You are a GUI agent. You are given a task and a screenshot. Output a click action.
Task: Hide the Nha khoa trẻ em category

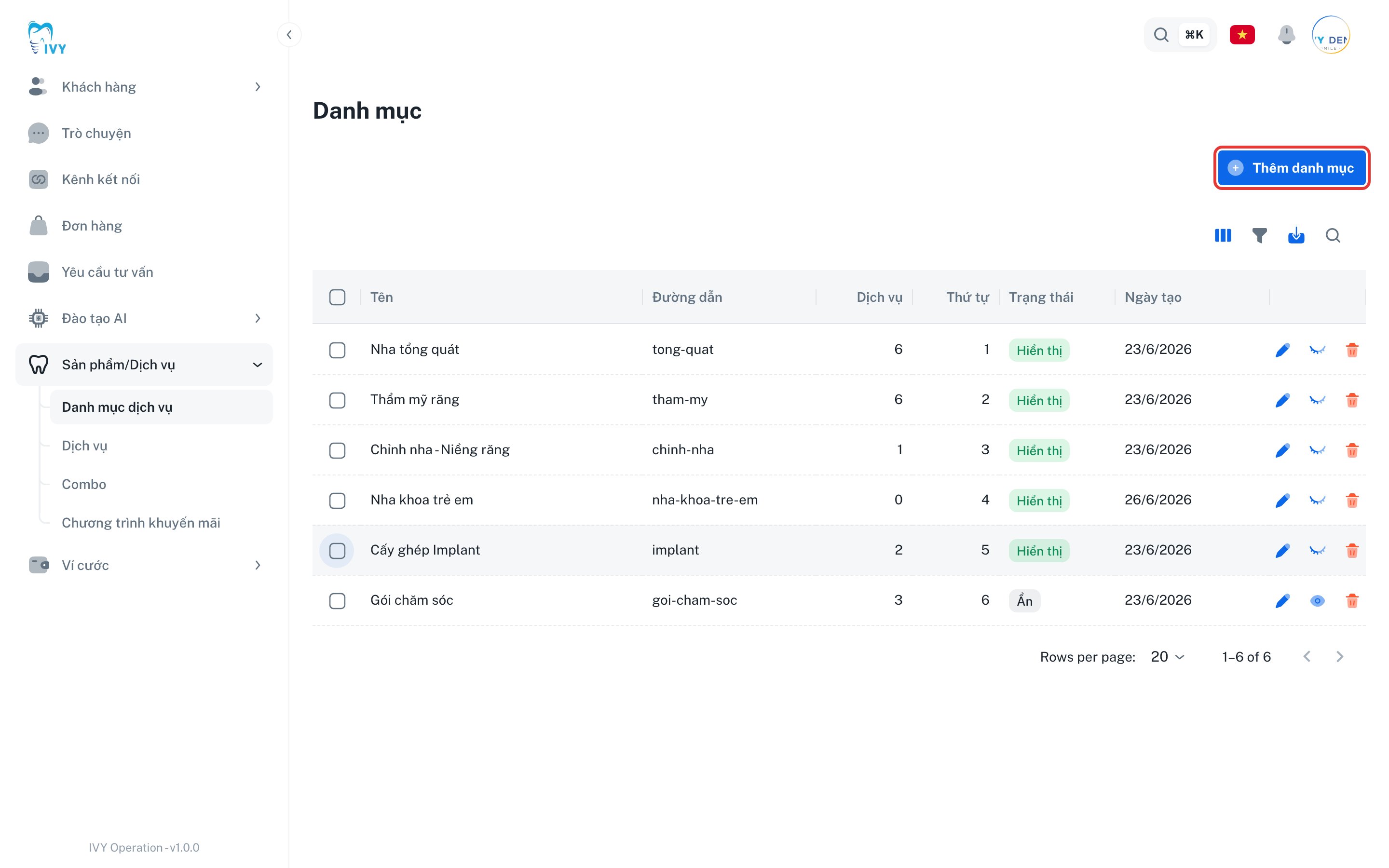click(x=1317, y=500)
